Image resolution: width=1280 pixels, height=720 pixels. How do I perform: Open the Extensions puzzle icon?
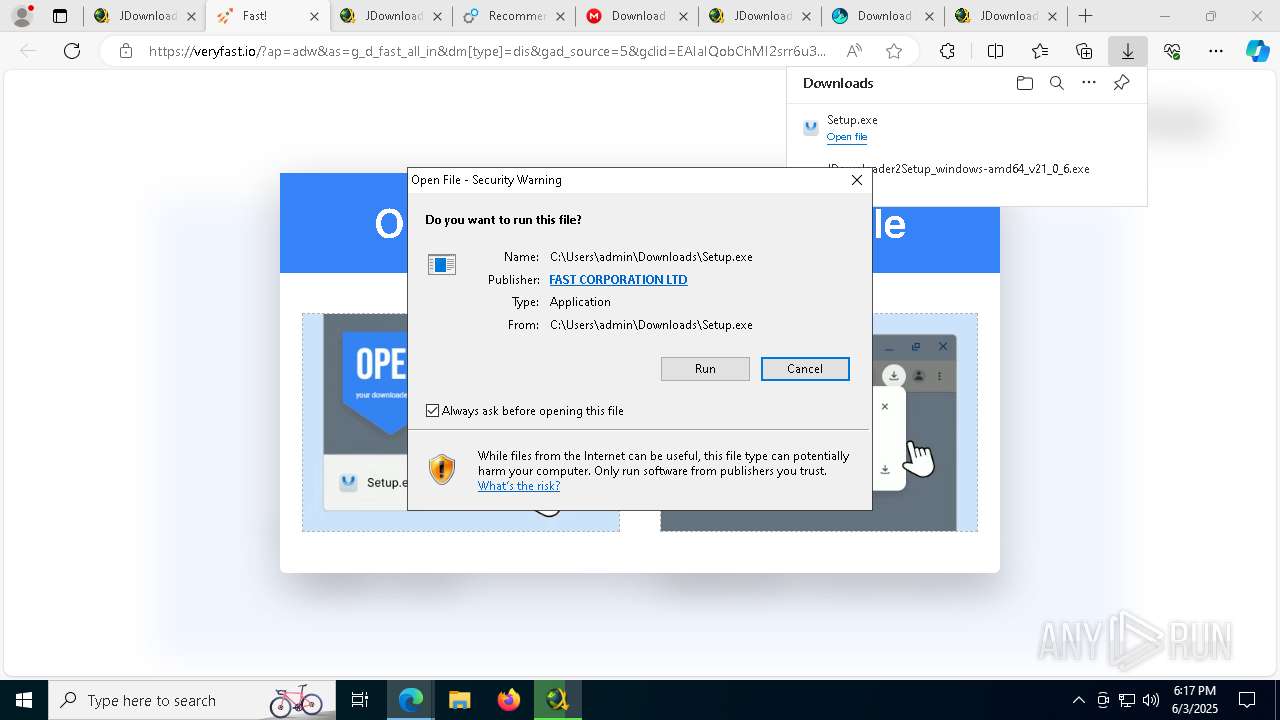(x=947, y=51)
